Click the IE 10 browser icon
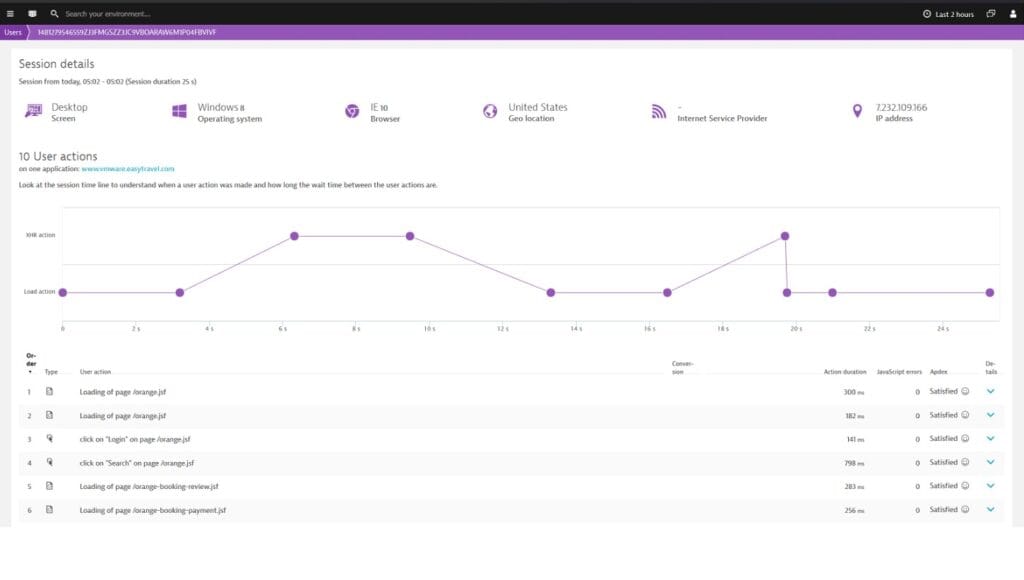The width and height of the screenshot is (1024, 580). point(352,112)
